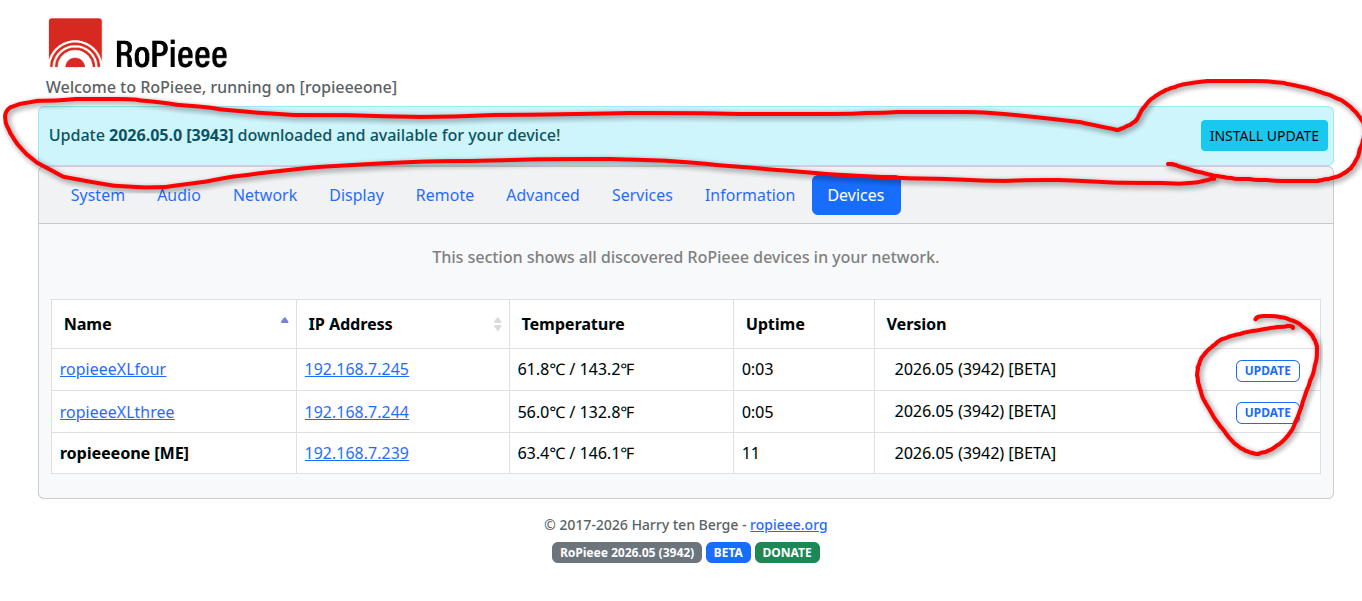Sort devices by Name column arrow
This screenshot has width=1362, height=601.
(x=284, y=320)
